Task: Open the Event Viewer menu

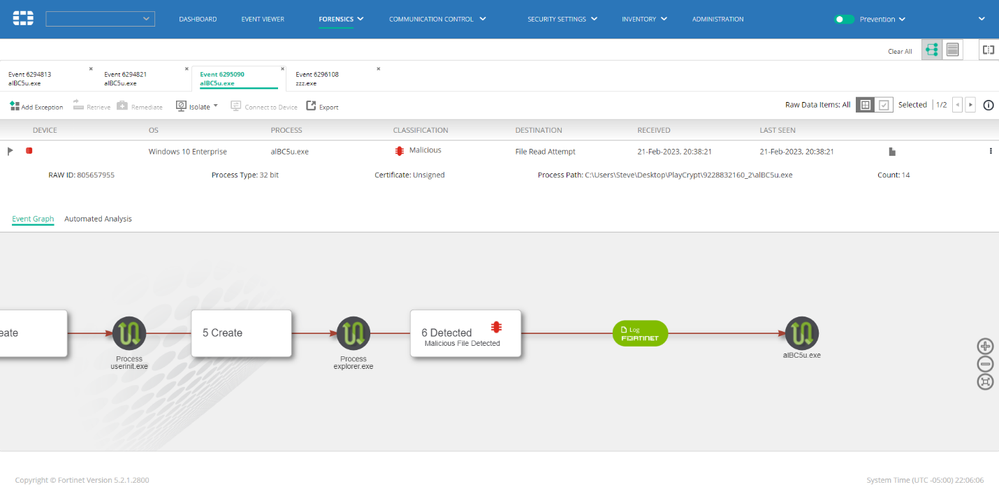Action: (x=262, y=19)
